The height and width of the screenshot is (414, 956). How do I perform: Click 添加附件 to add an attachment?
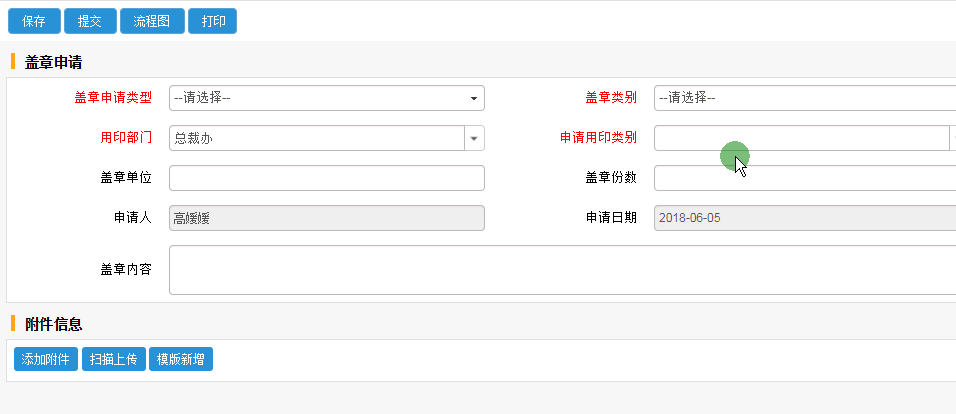(46, 359)
